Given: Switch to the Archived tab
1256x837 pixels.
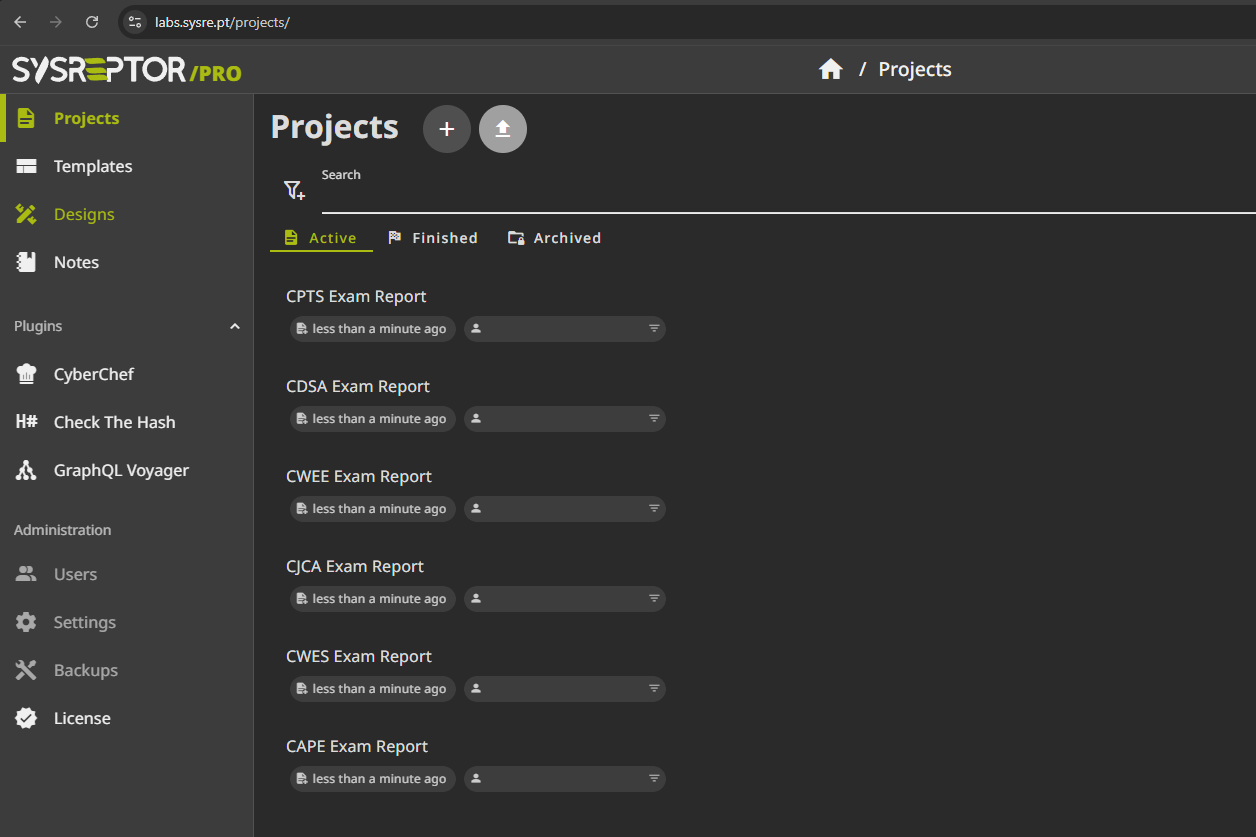Looking at the screenshot, I should (x=554, y=238).
